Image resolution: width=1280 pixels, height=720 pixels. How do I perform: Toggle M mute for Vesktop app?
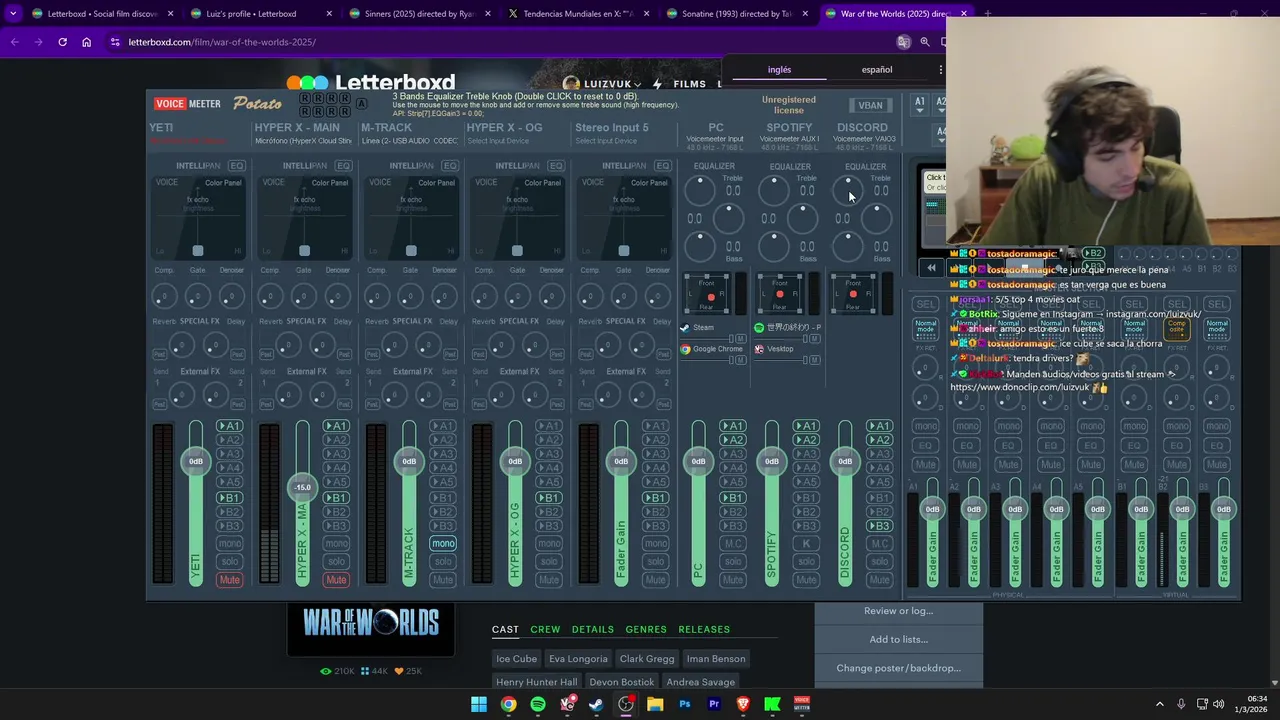pos(814,360)
